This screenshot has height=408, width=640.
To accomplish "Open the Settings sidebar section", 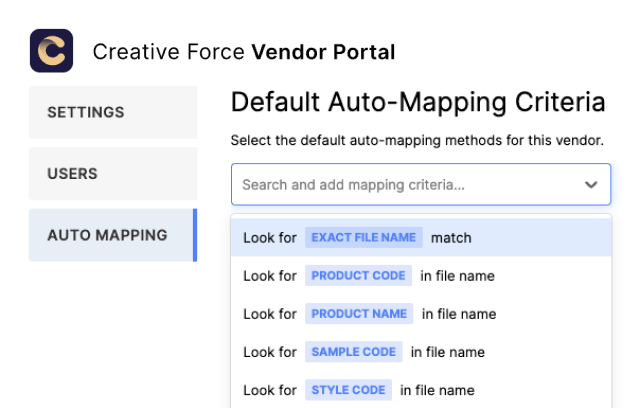I will (113, 112).
